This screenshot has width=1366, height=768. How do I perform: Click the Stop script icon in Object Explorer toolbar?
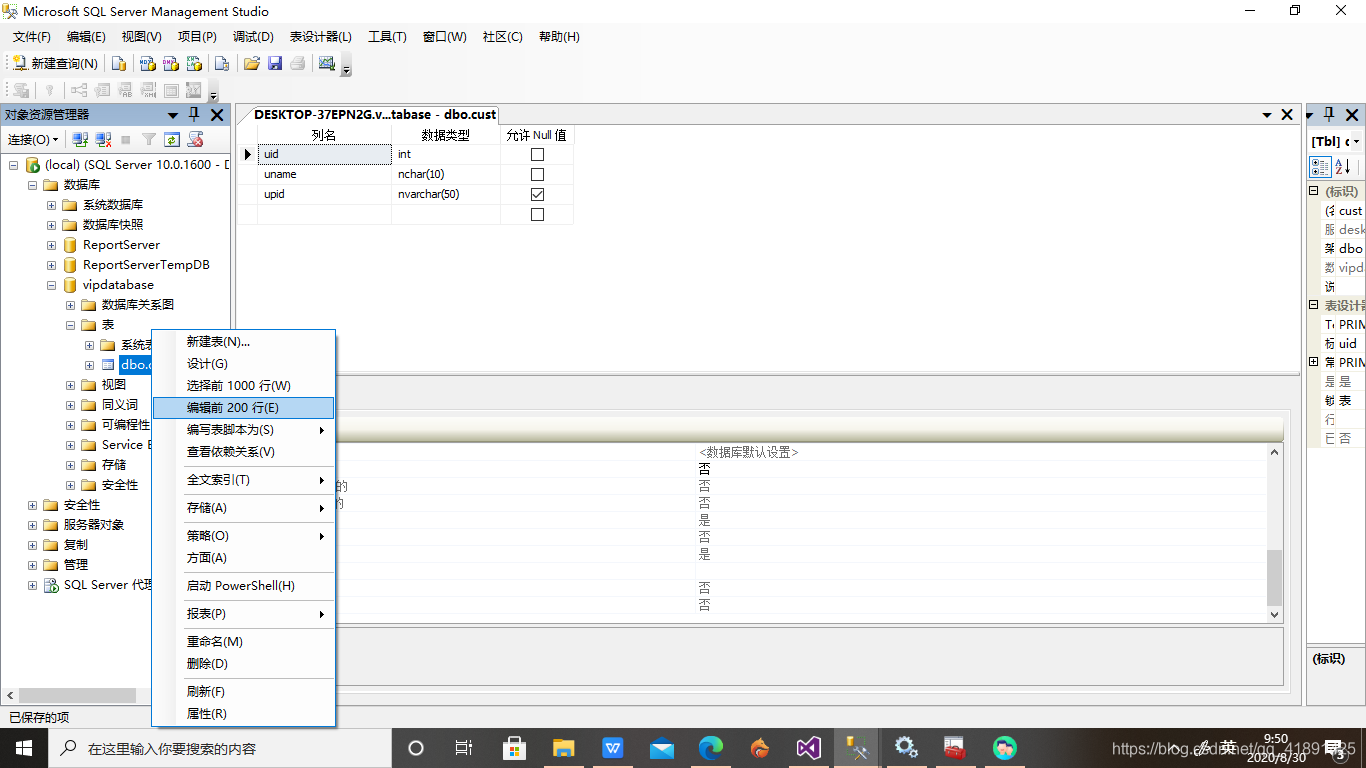pos(196,139)
